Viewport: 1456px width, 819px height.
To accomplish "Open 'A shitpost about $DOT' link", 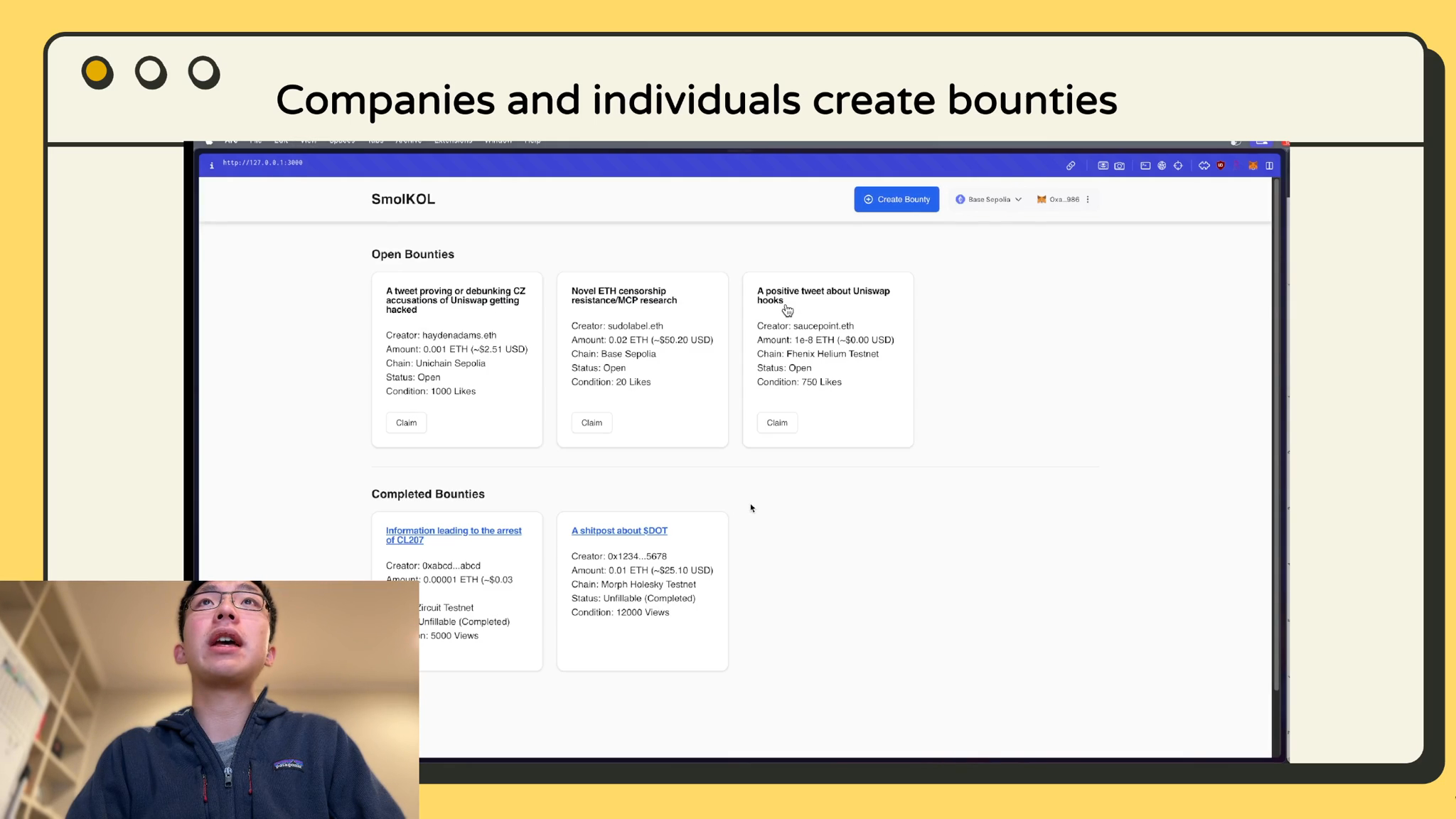I will 619,531.
